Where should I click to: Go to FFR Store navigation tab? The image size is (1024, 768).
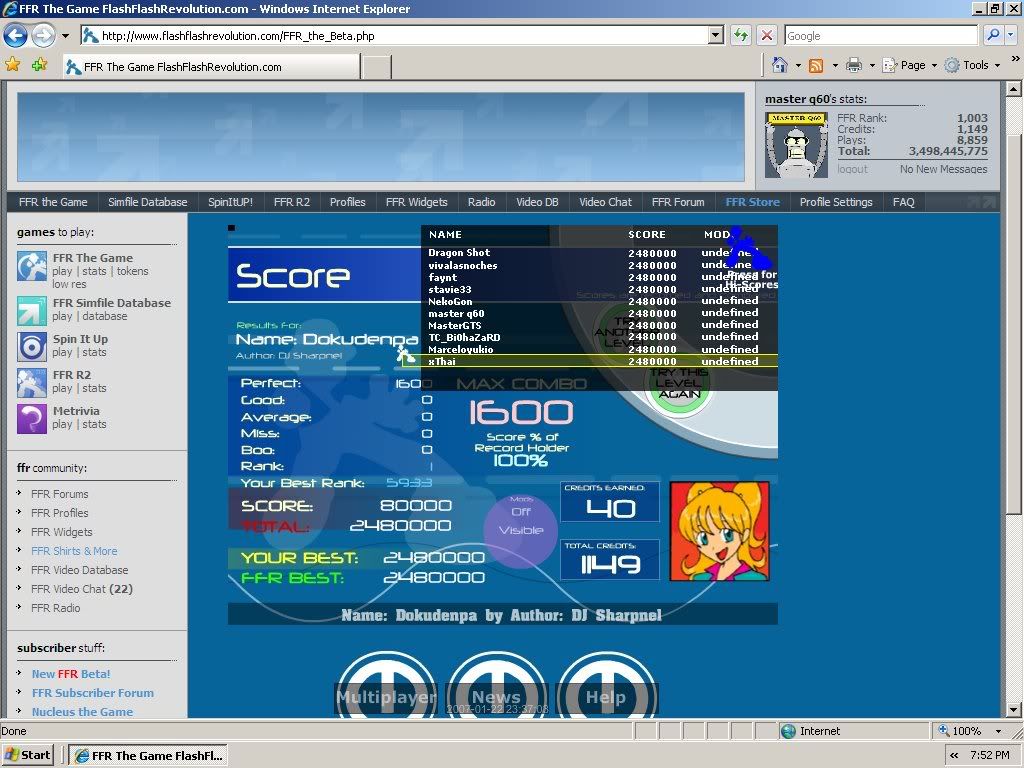point(752,202)
